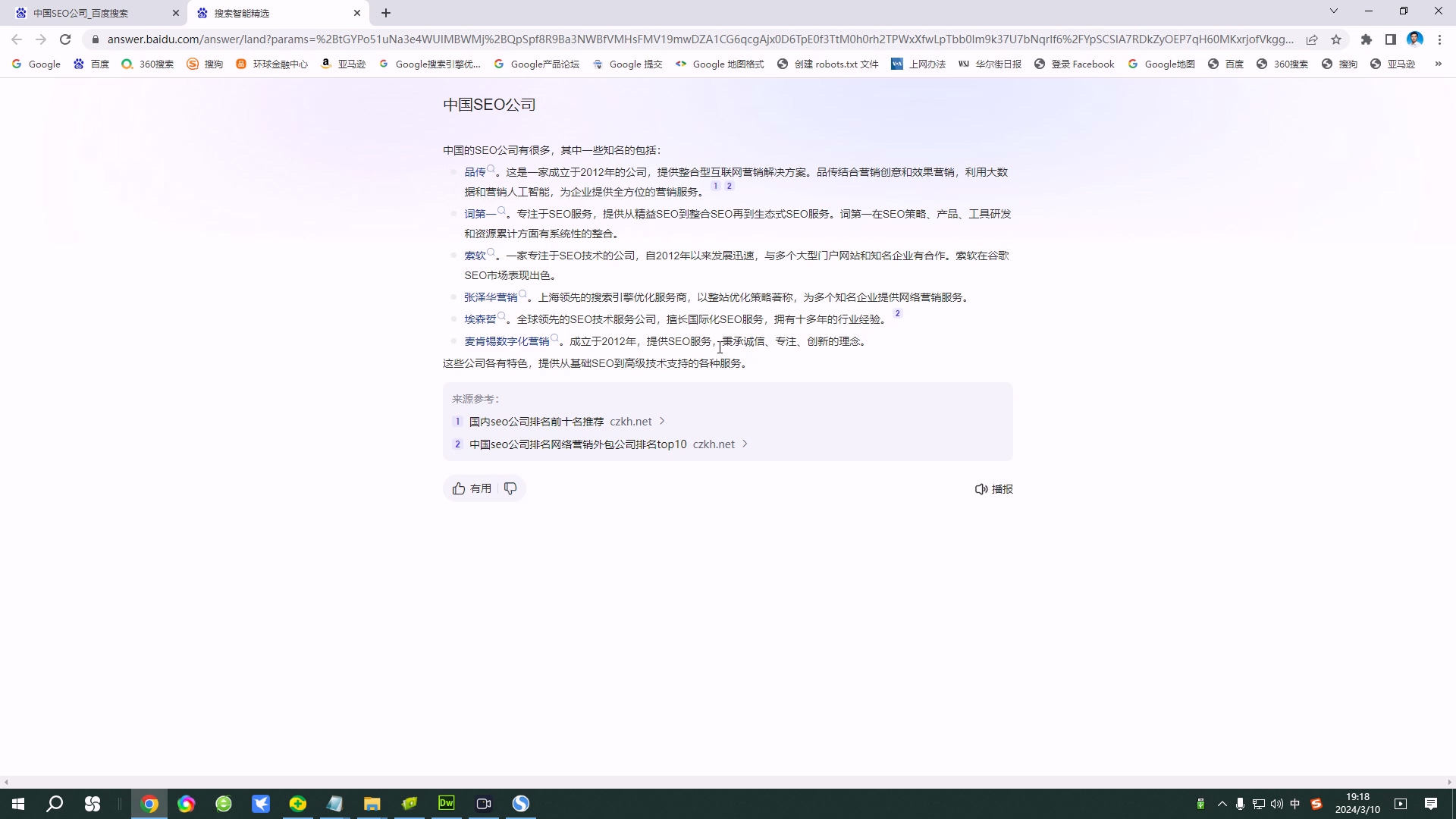Open the first 百度 bookmark with the paw icon
The height and width of the screenshot is (819, 1456).
click(x=92, y=64)
